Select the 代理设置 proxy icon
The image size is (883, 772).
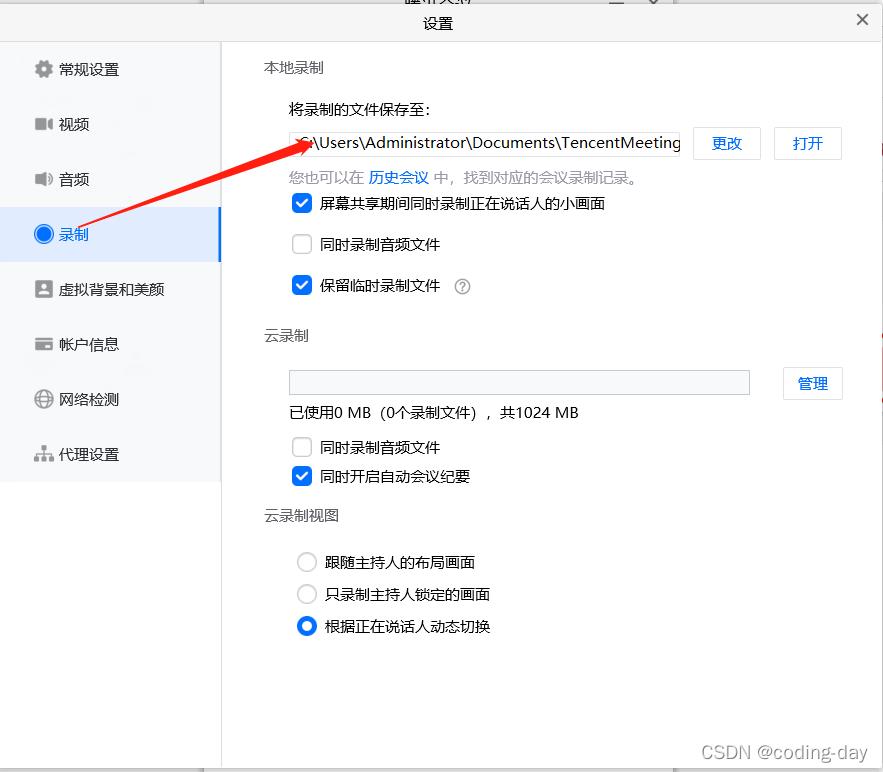point(44,454)
